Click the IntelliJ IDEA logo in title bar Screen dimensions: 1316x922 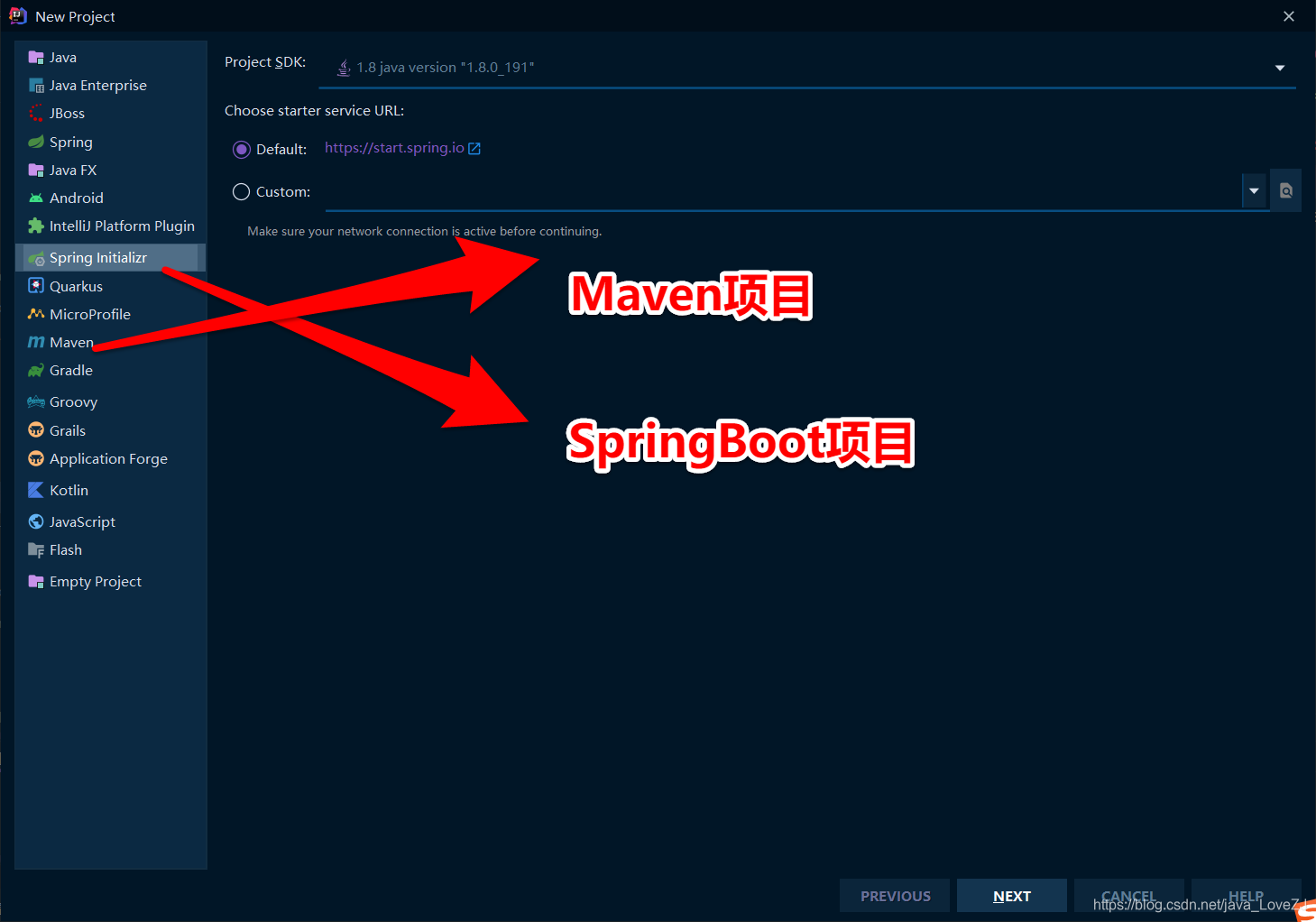17,16
